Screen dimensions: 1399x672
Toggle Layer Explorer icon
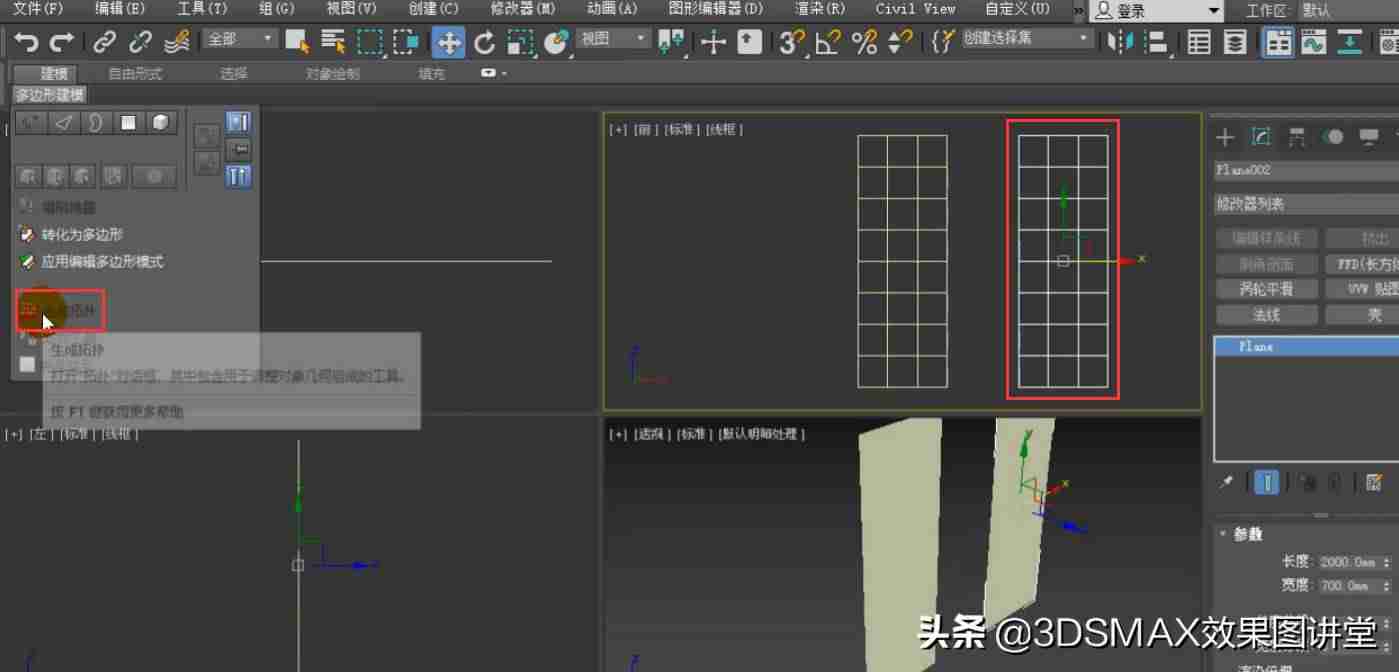(x=1236, y=42)
